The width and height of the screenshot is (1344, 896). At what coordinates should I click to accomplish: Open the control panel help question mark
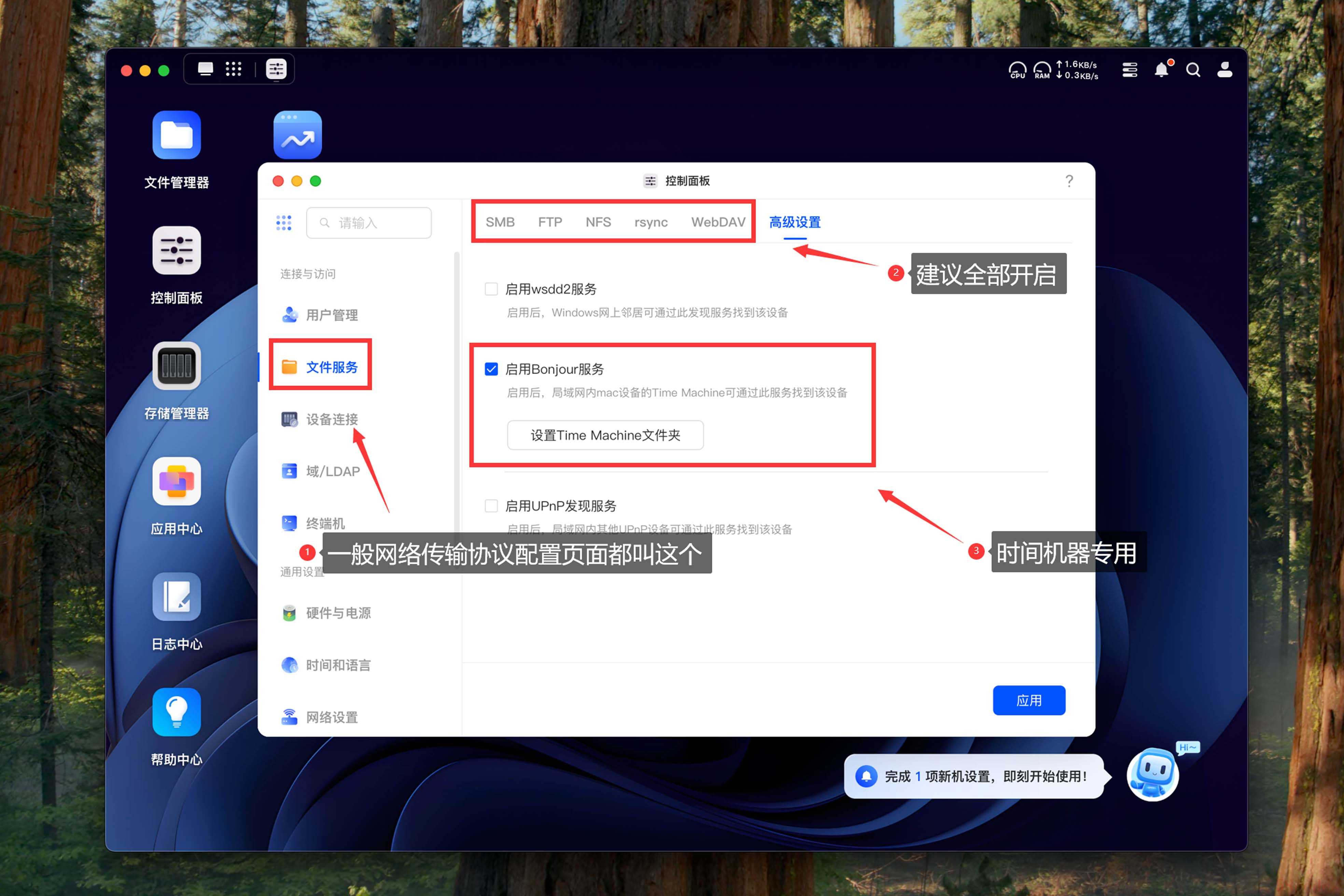point(1069,181)
